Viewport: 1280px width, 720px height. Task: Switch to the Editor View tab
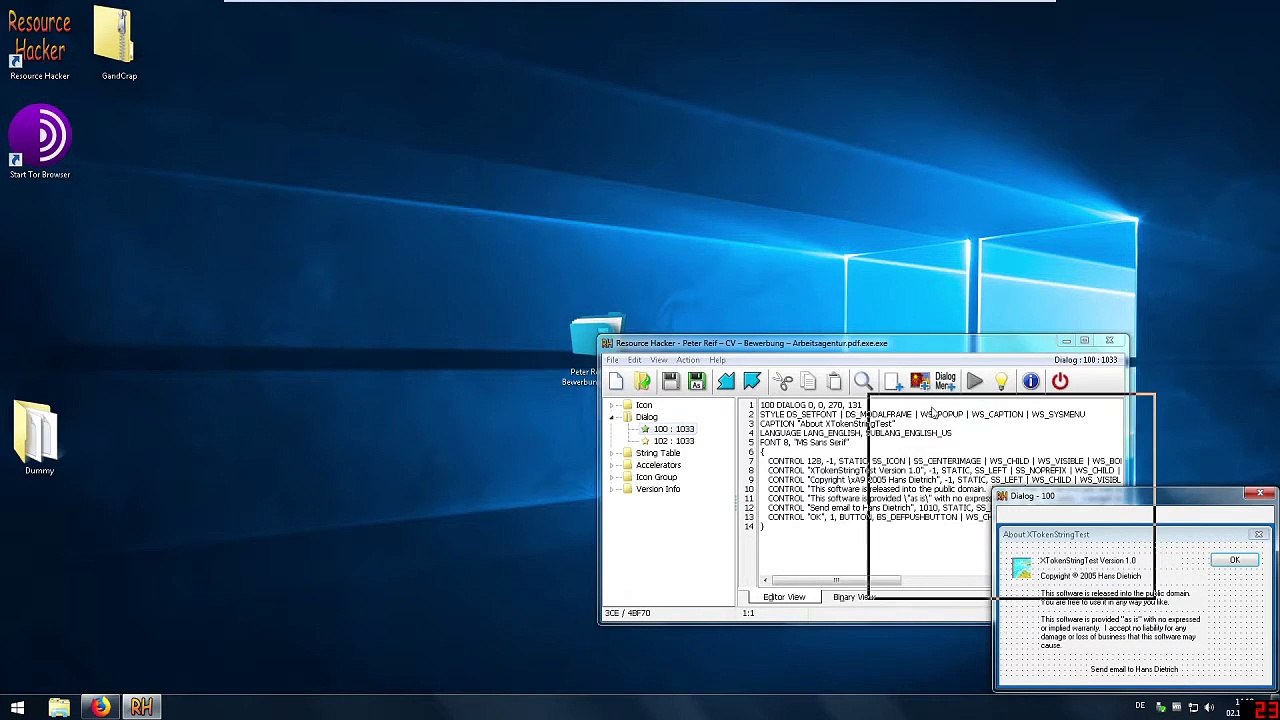(x=784, y=597)
